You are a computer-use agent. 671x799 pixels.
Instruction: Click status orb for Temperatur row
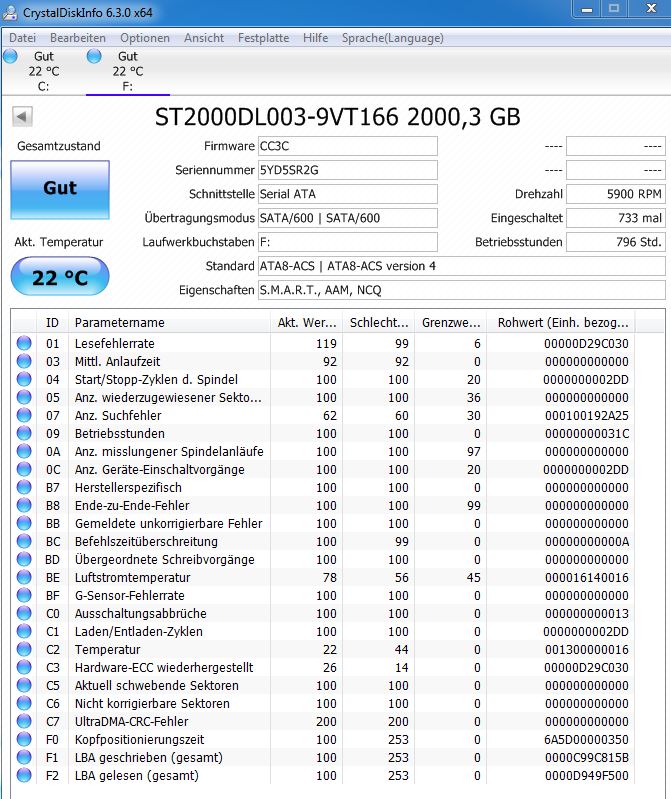[24, 649]
